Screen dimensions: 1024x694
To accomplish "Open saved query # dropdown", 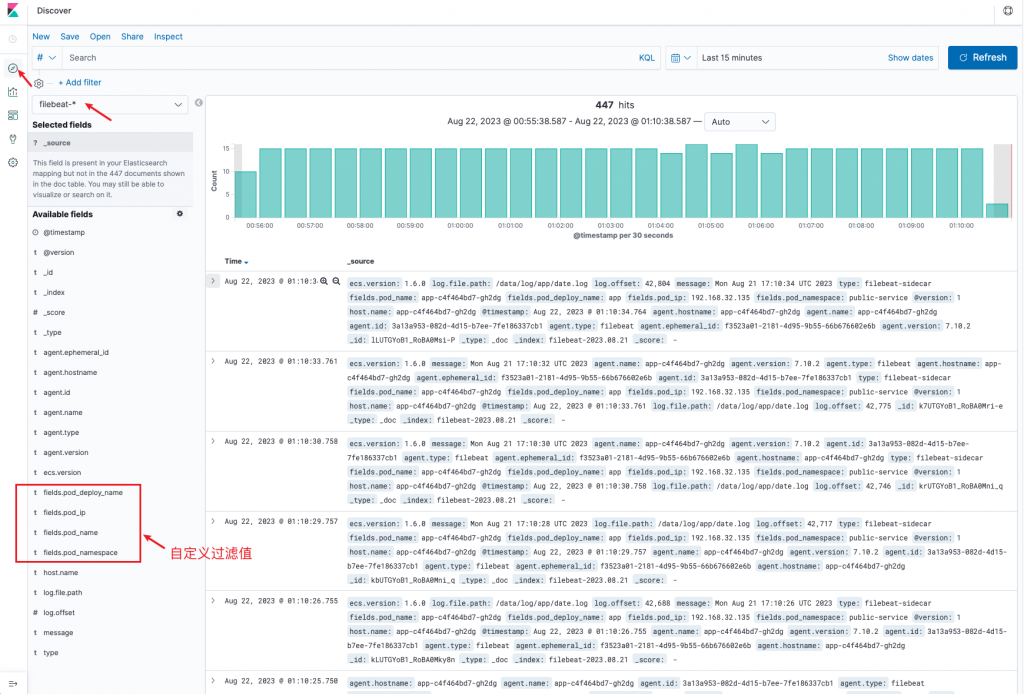I will coord(46,57).
